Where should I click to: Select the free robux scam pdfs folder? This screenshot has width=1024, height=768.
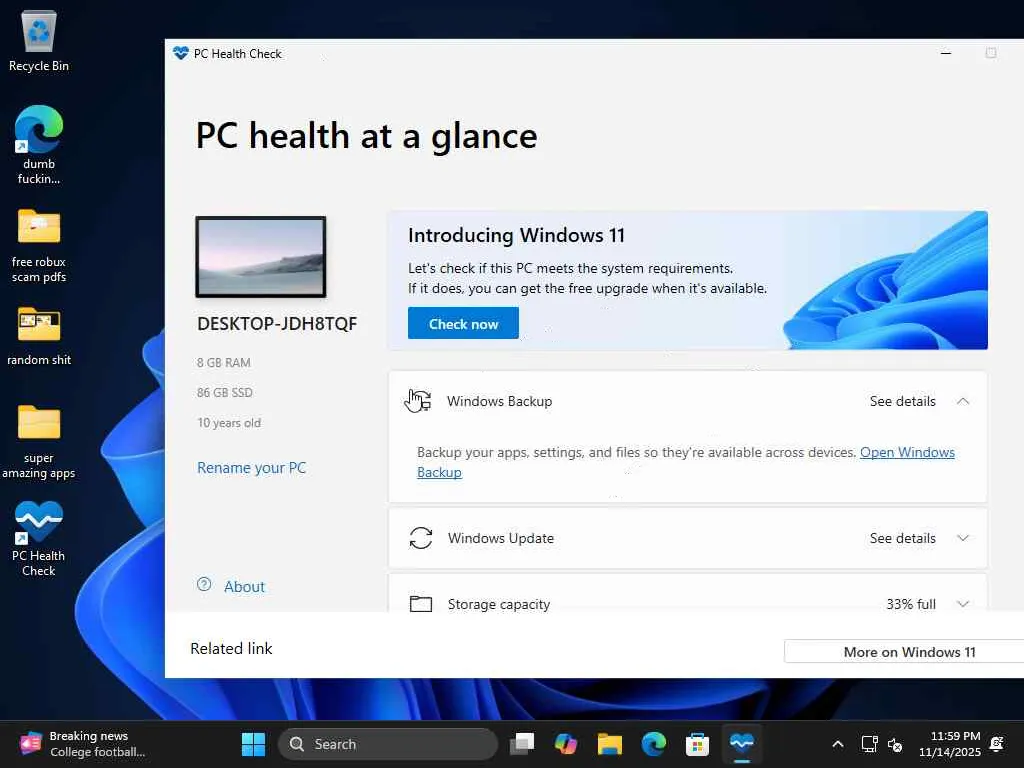pos(39,246)
